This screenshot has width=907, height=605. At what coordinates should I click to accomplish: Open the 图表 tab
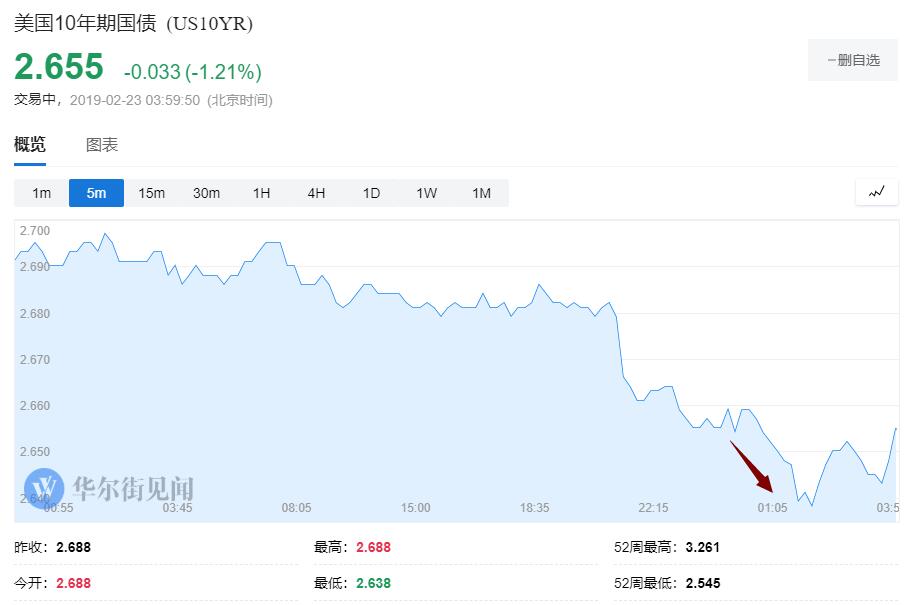(102, 144)
